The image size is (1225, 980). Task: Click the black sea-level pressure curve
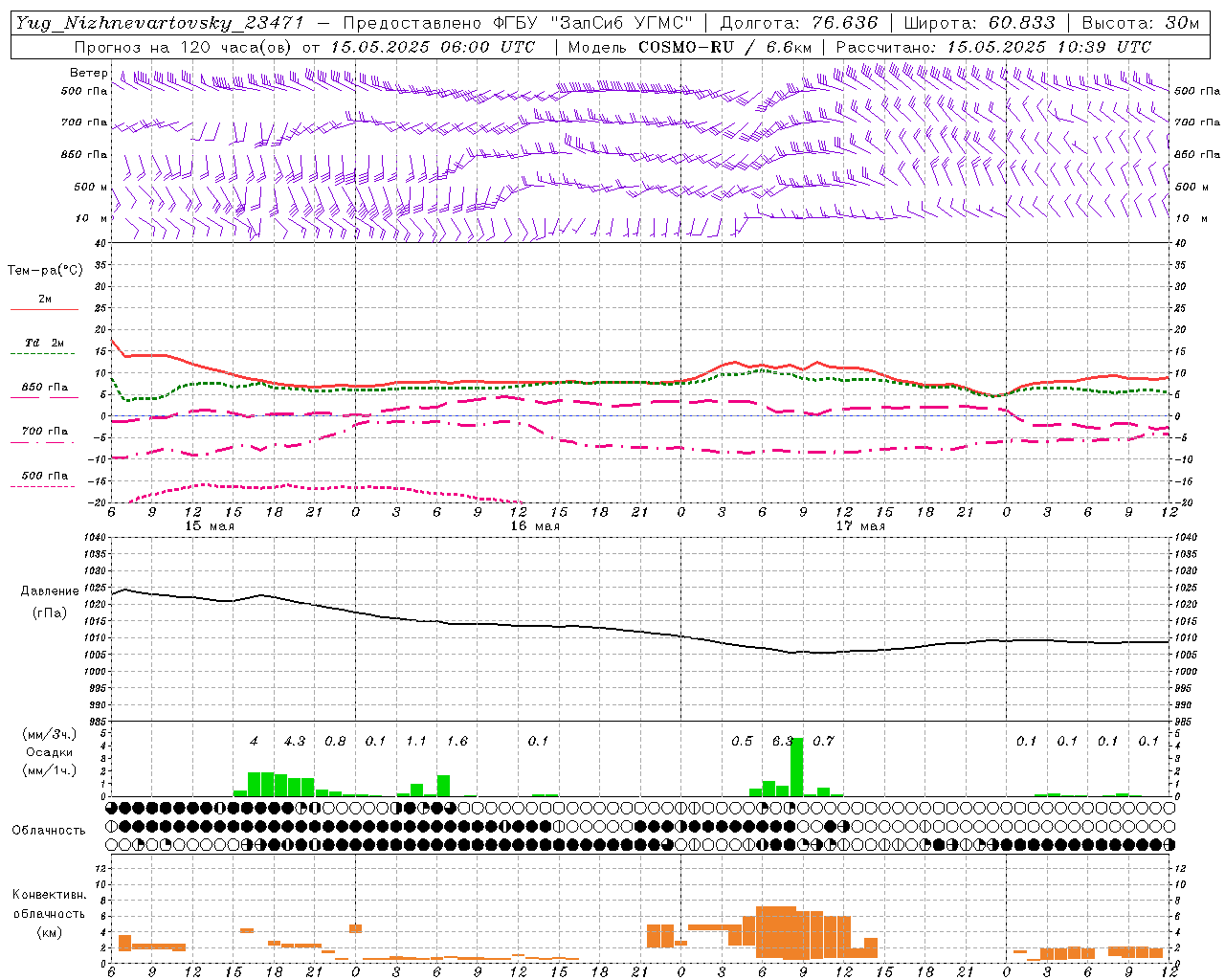(640, 630)
